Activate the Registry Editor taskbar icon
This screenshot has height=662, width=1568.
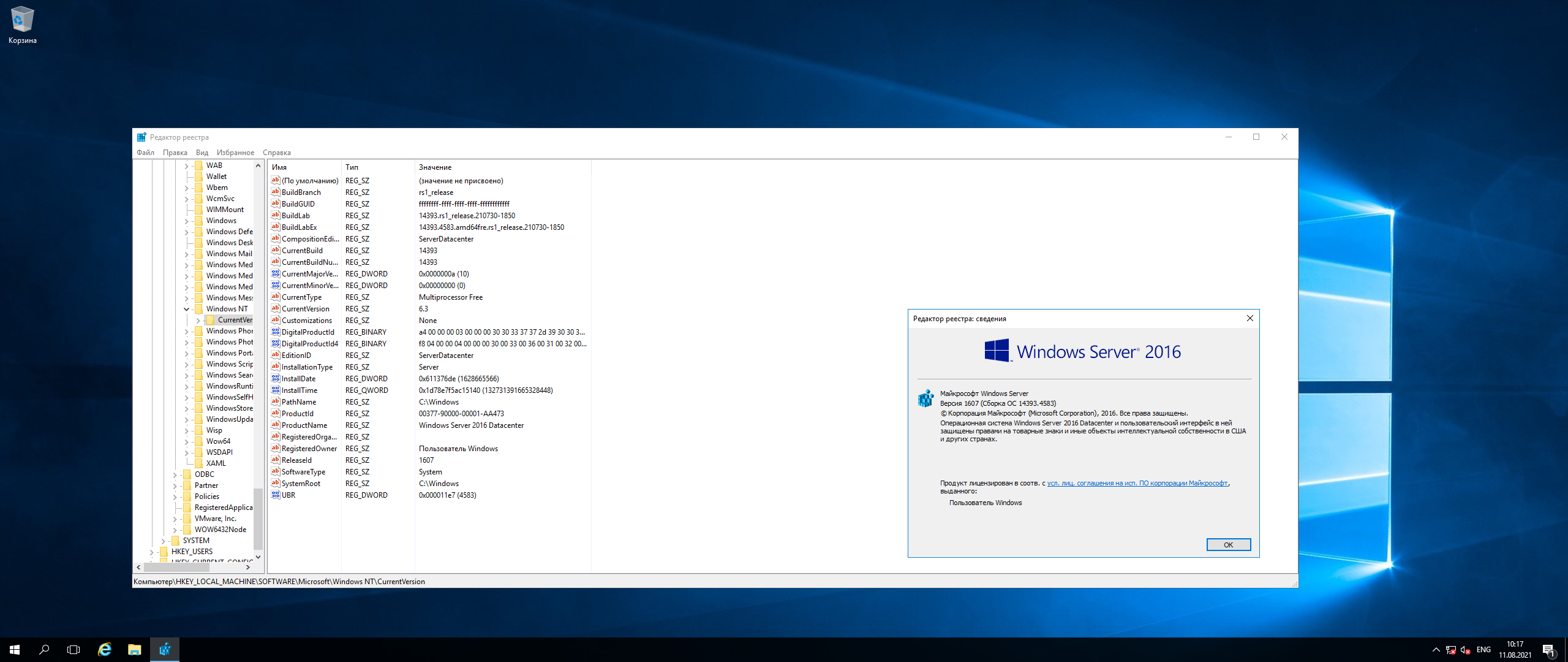point(165,650)
